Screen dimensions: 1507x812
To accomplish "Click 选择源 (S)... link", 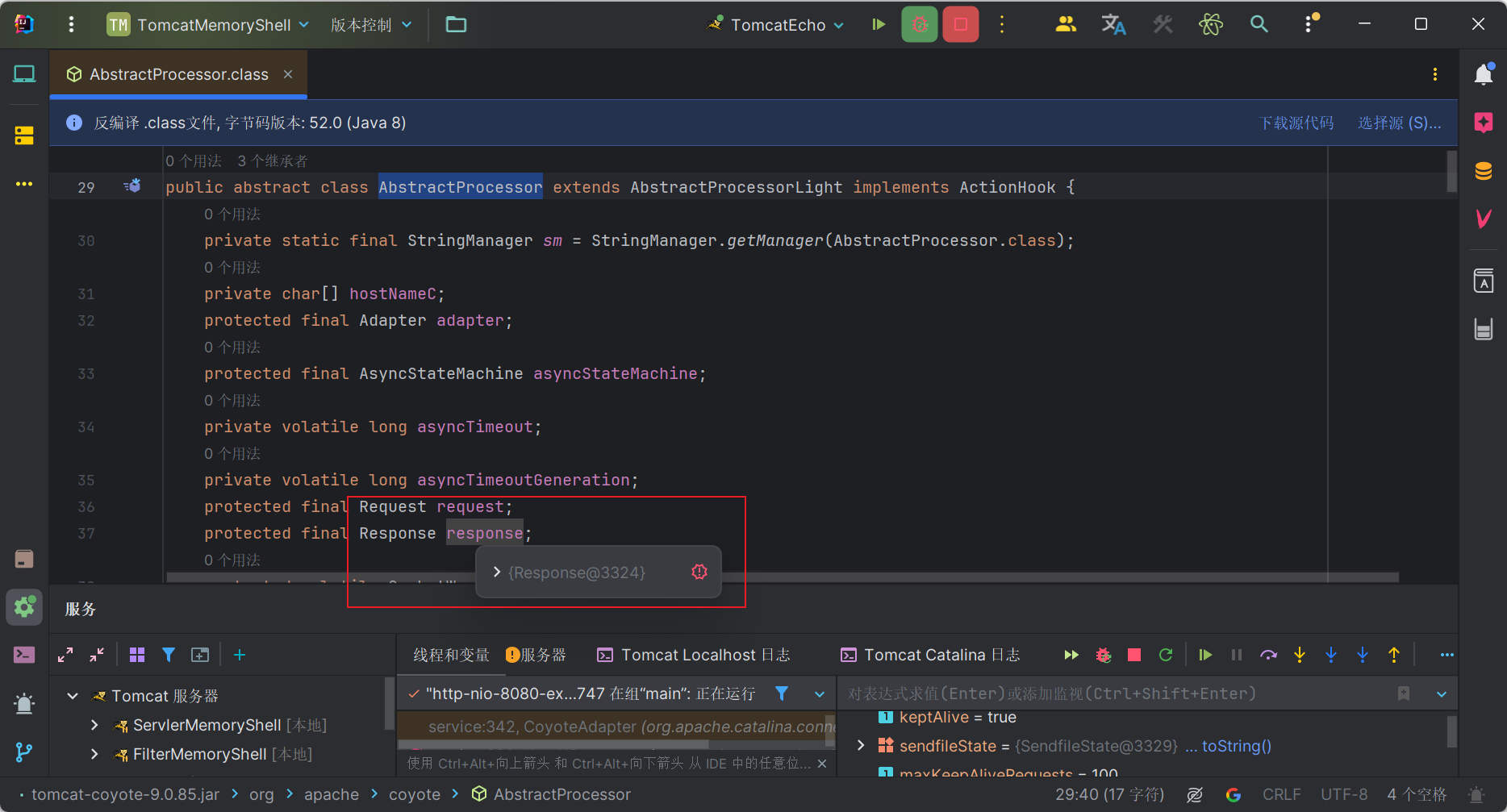I will pyautogui.click(x=1399, y=123).
